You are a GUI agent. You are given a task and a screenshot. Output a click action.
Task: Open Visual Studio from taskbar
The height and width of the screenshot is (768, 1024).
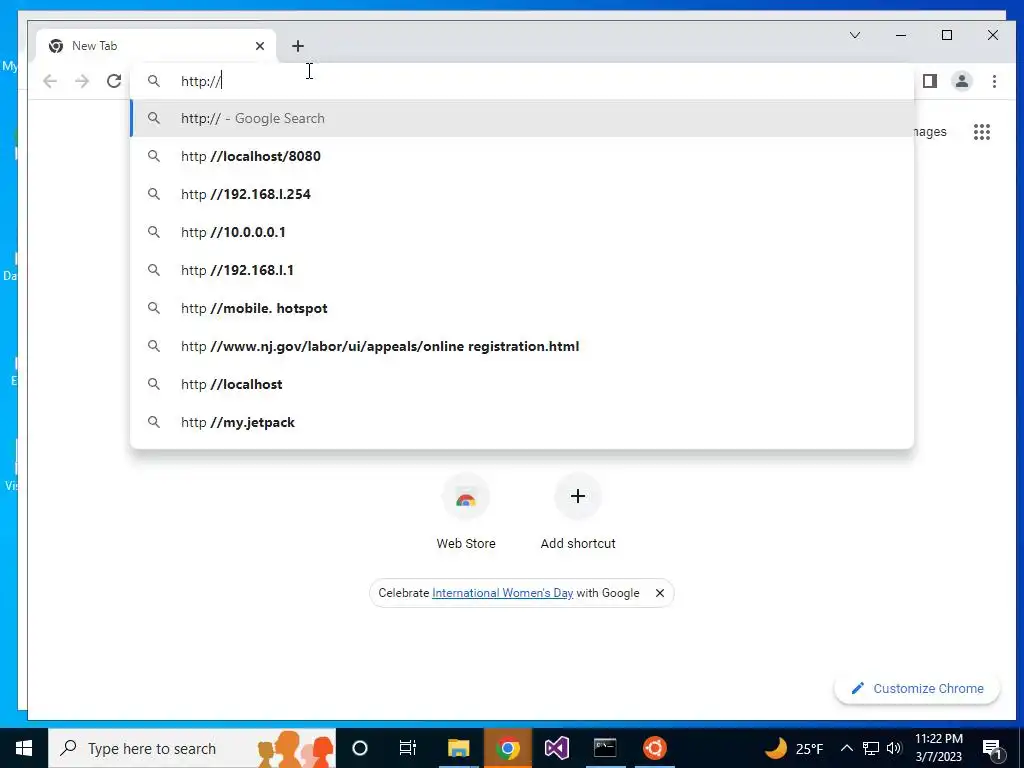tap(556, 748)
